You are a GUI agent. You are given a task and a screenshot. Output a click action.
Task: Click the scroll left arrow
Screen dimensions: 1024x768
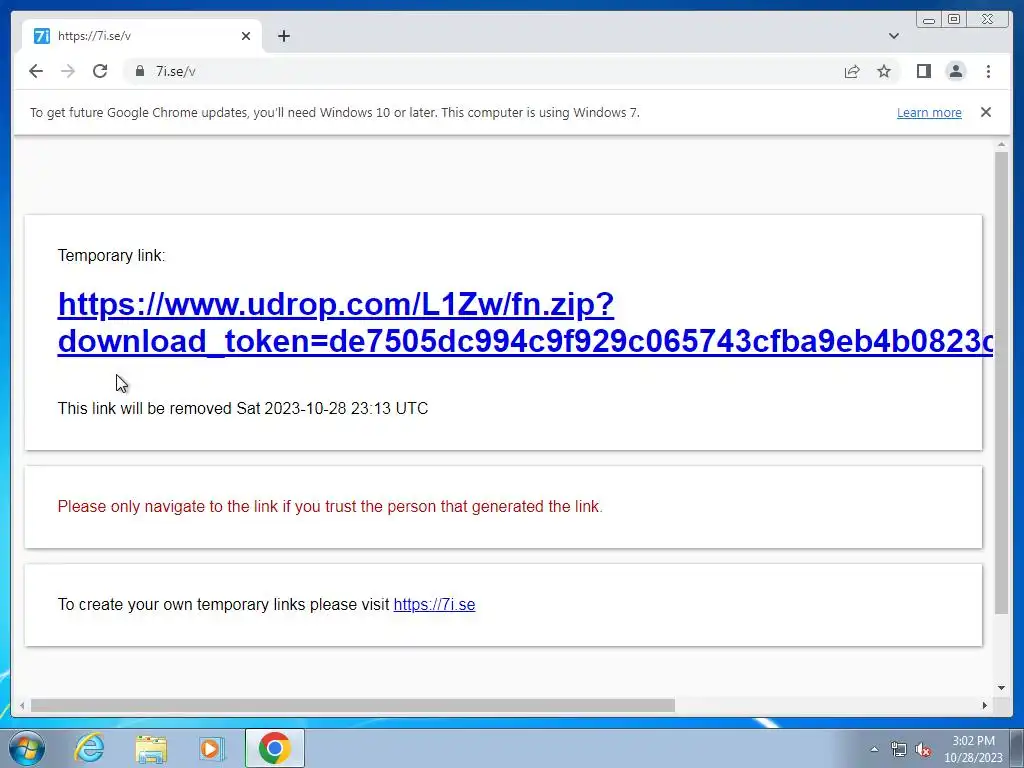(x=22, y=705)
